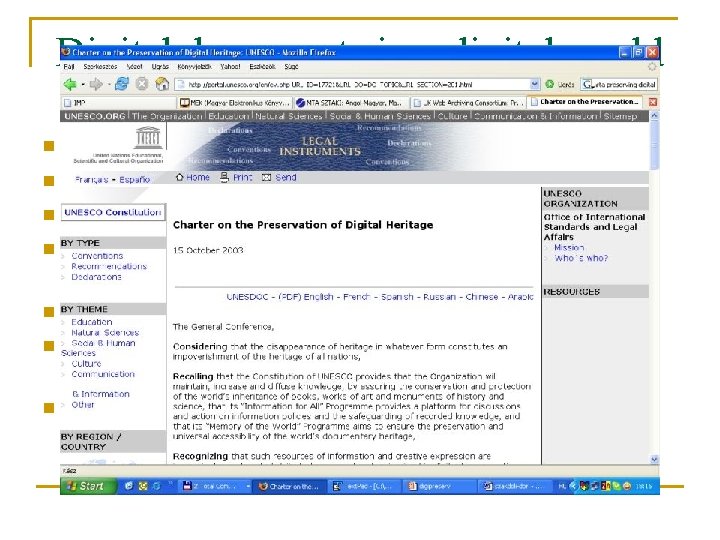Click the Firefox Back arrow button
The height and width of the screenshot is (540, 720).
(x=70, y=84)
